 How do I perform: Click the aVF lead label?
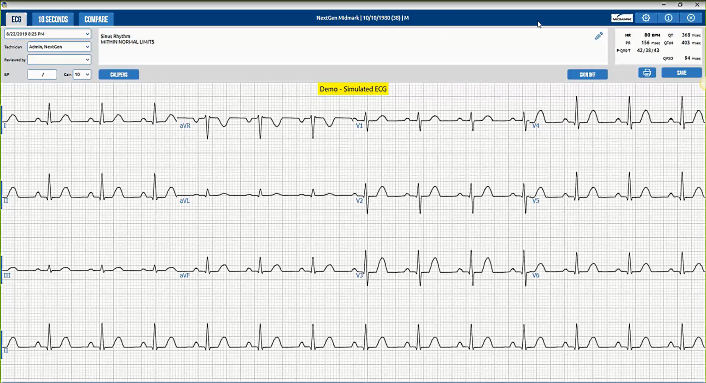point(185,275)
